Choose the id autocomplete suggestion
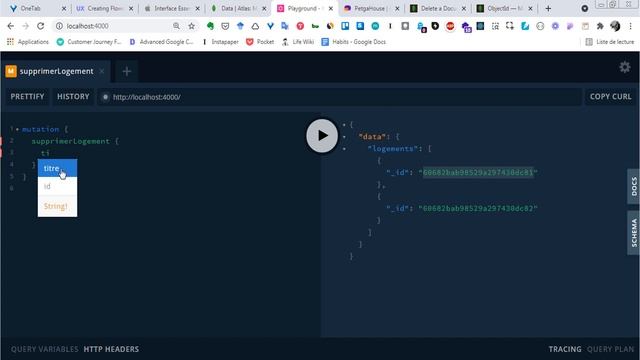This screenshot has width=640, height=360. pos(57,186)
